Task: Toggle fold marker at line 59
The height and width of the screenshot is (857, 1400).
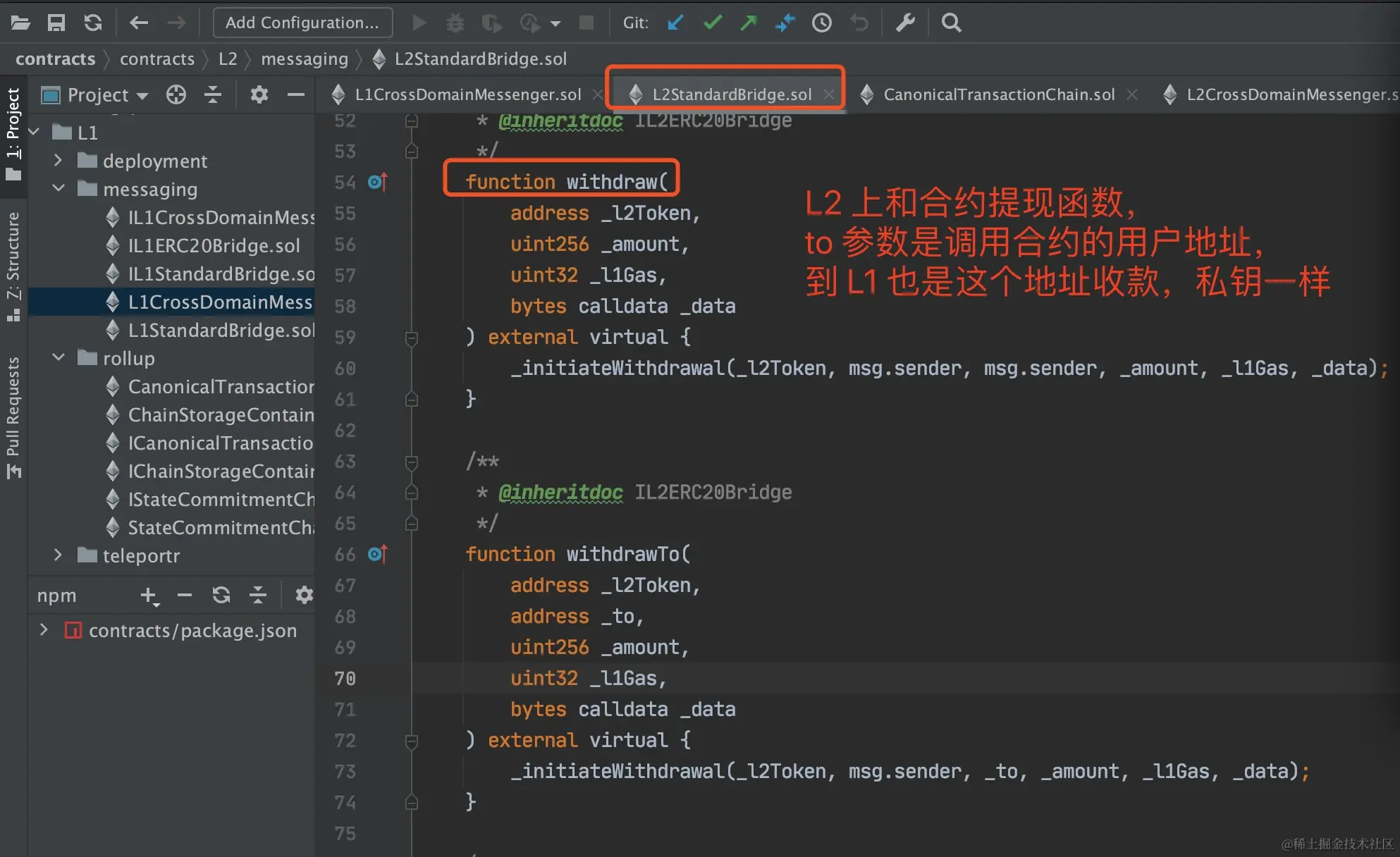Action: click(412, 338)
